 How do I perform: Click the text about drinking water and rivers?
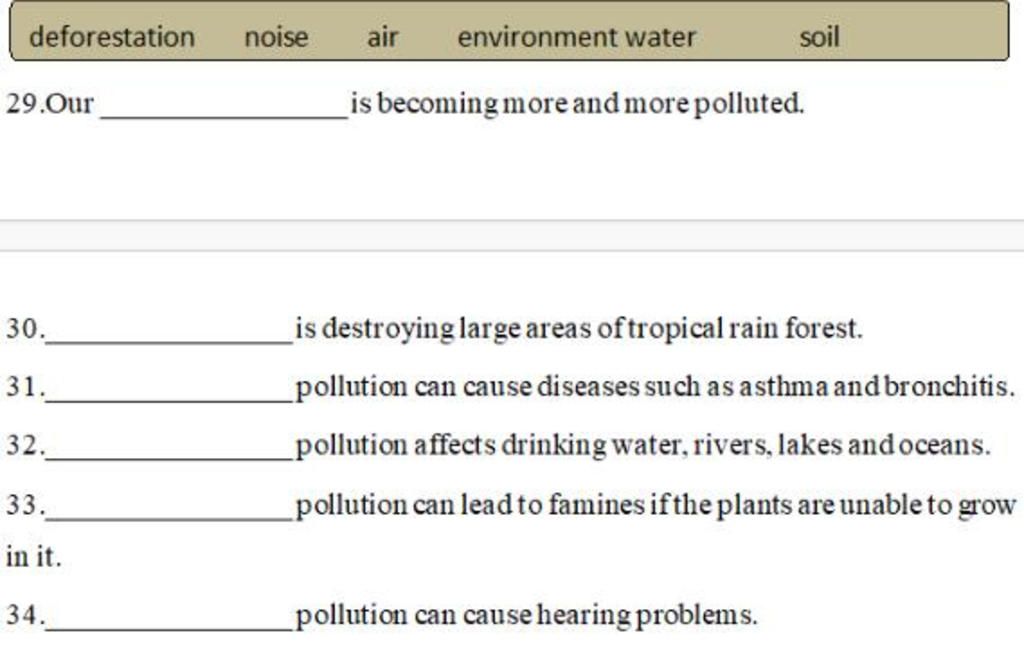[643, 446]
